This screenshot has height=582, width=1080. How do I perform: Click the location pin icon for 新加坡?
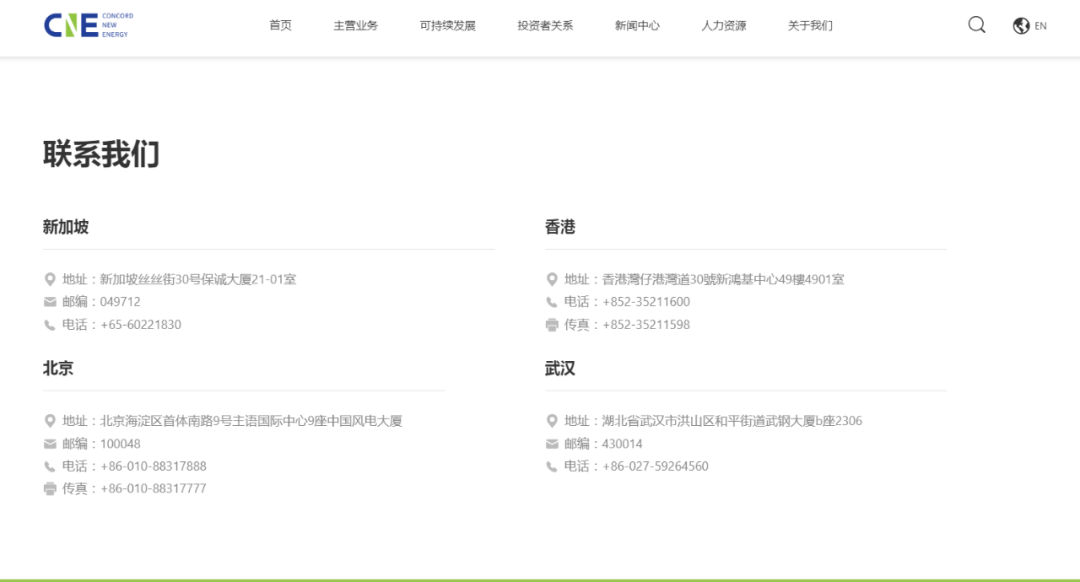coord(49,279)
